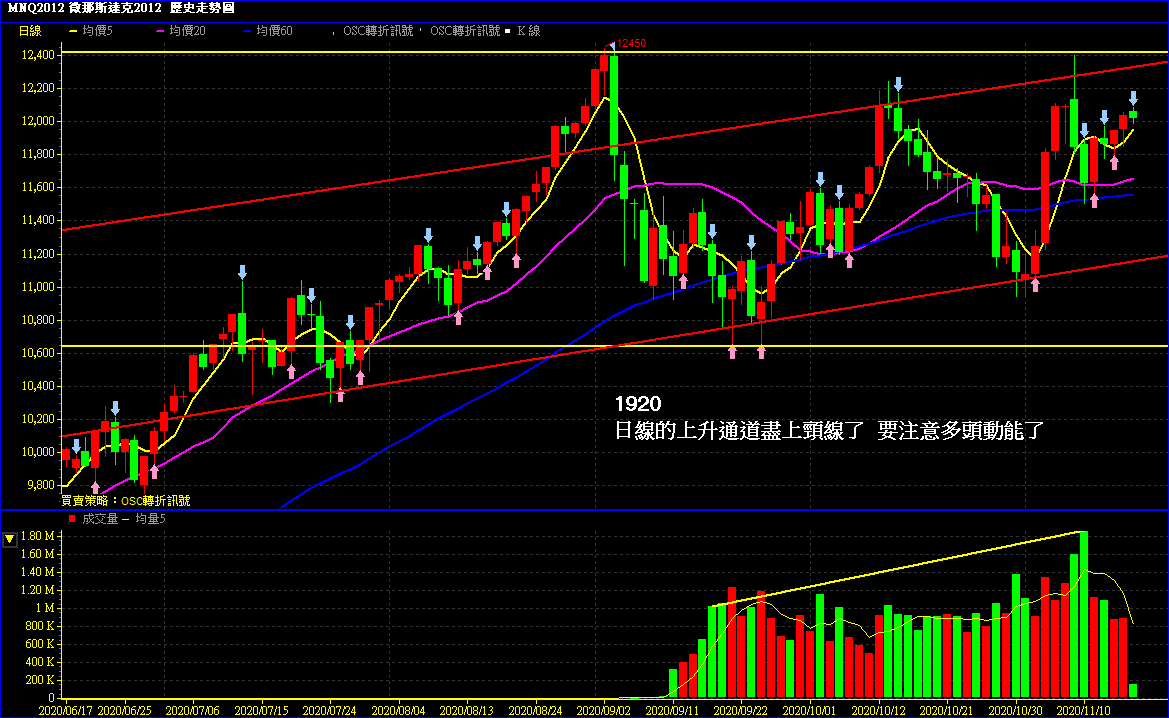Screen dimensions: 1169x718
Task: Click the 11,800 price axis label
Action: point(38,154)
